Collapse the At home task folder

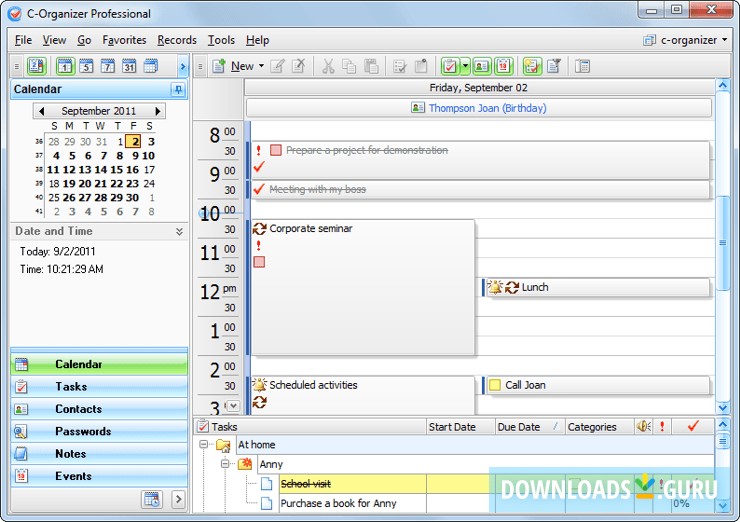tap(203, 444)
